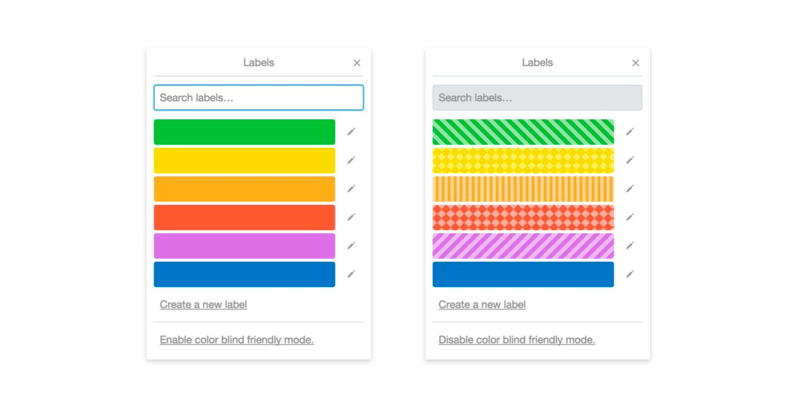Viewport: 800px width, 410px height.
Task: Select the solid orange label swatch
Action: [244, 189]
